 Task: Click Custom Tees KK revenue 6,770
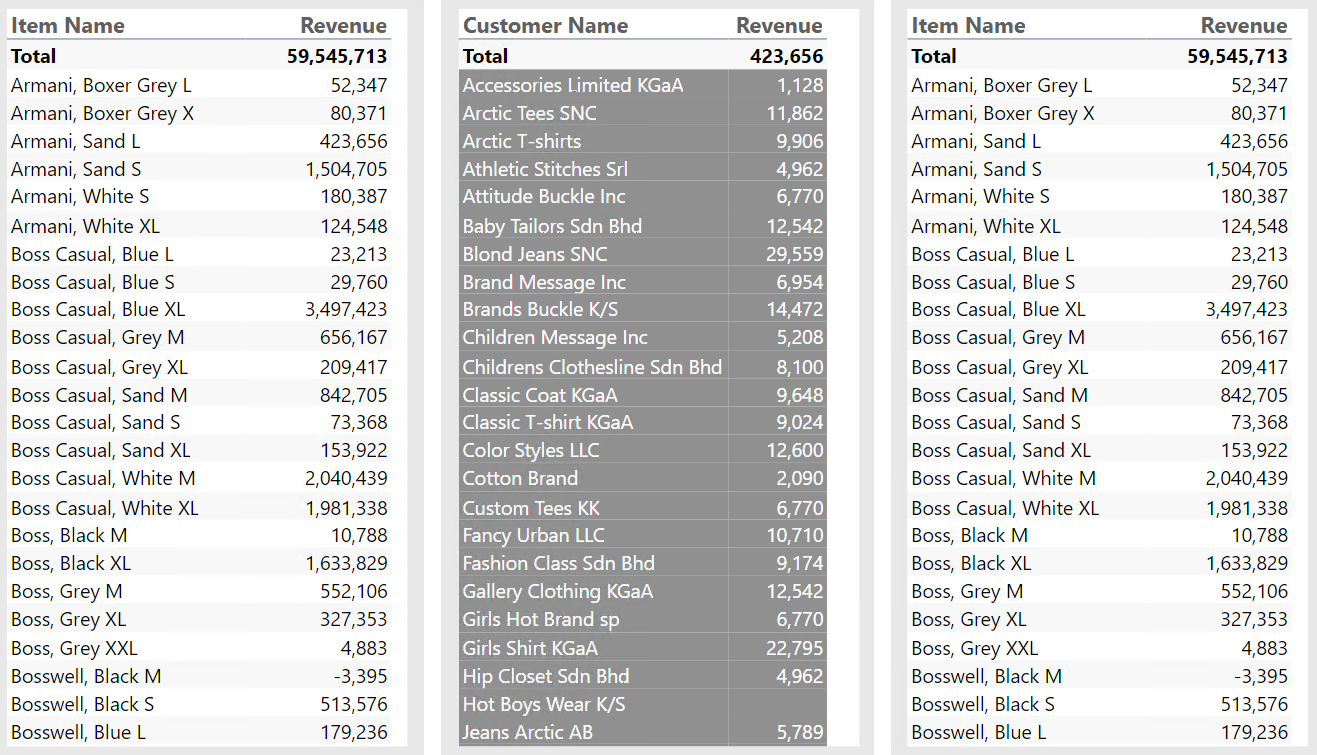[800, 508]
